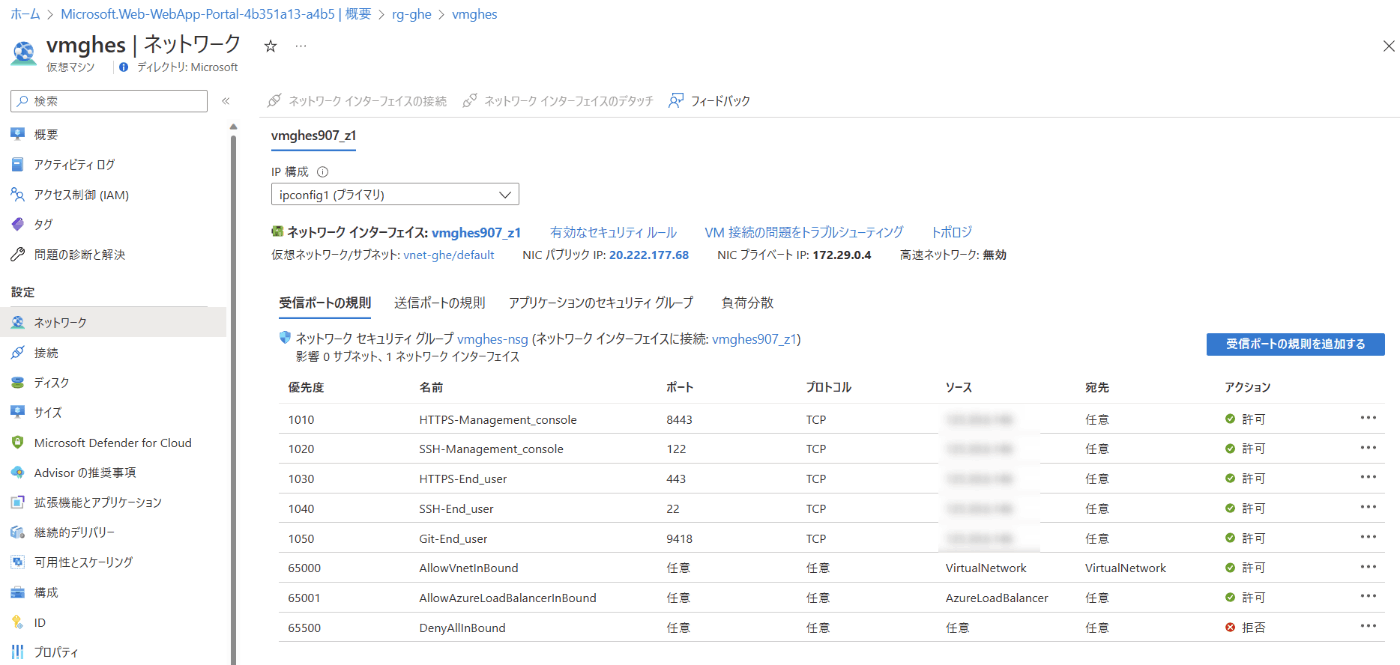Open Advisor の推奨事項 sidebar item
The height and width of the screenshot is (665, 1400).
[x=84, y=472]
